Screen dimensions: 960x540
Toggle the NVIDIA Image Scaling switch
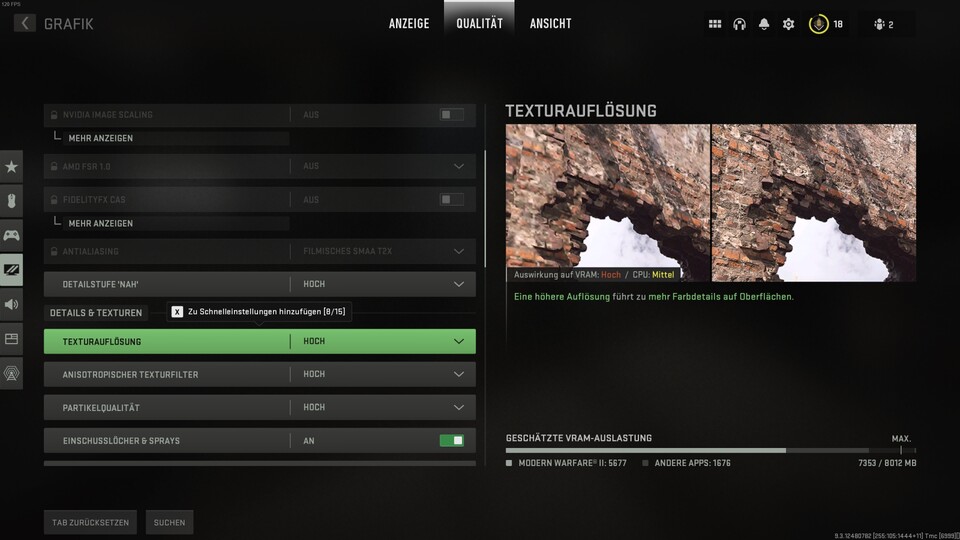click(x=451, y=115)
